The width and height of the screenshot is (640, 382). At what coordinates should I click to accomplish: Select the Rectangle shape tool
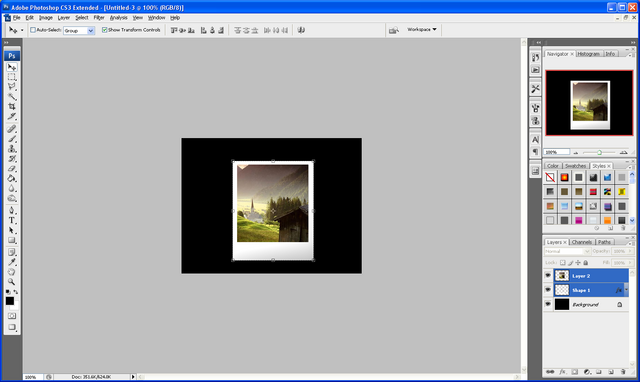coord(12,240)
